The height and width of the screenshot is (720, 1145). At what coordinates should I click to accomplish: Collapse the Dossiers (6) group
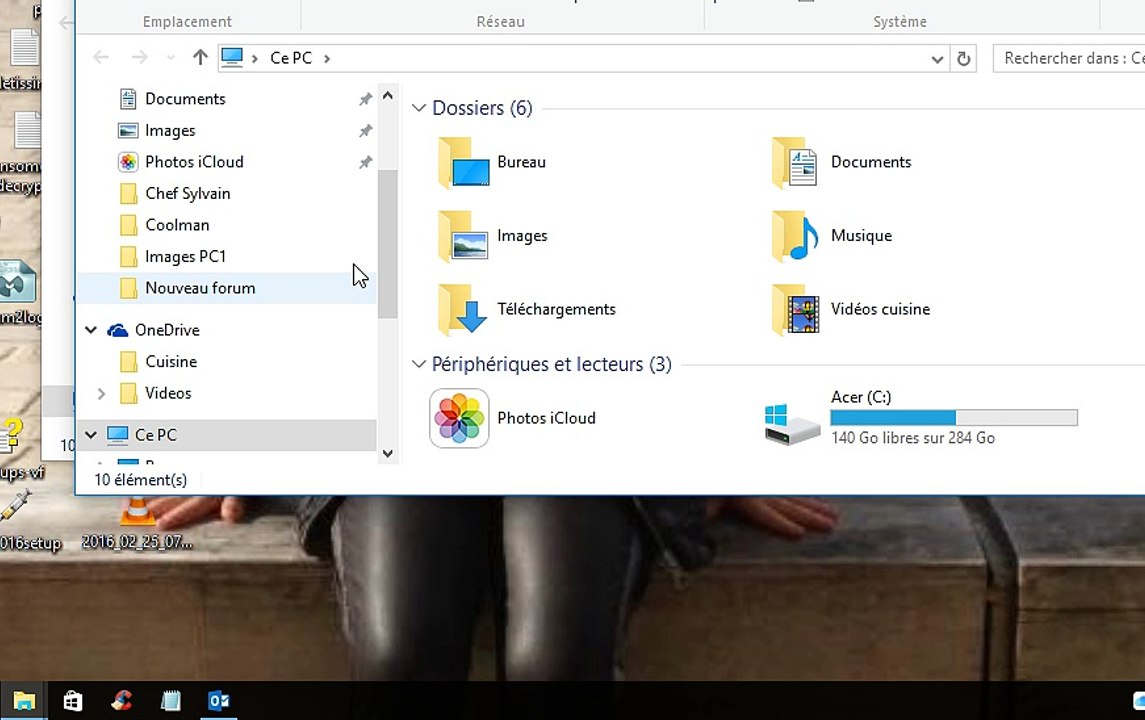[418, 108]
